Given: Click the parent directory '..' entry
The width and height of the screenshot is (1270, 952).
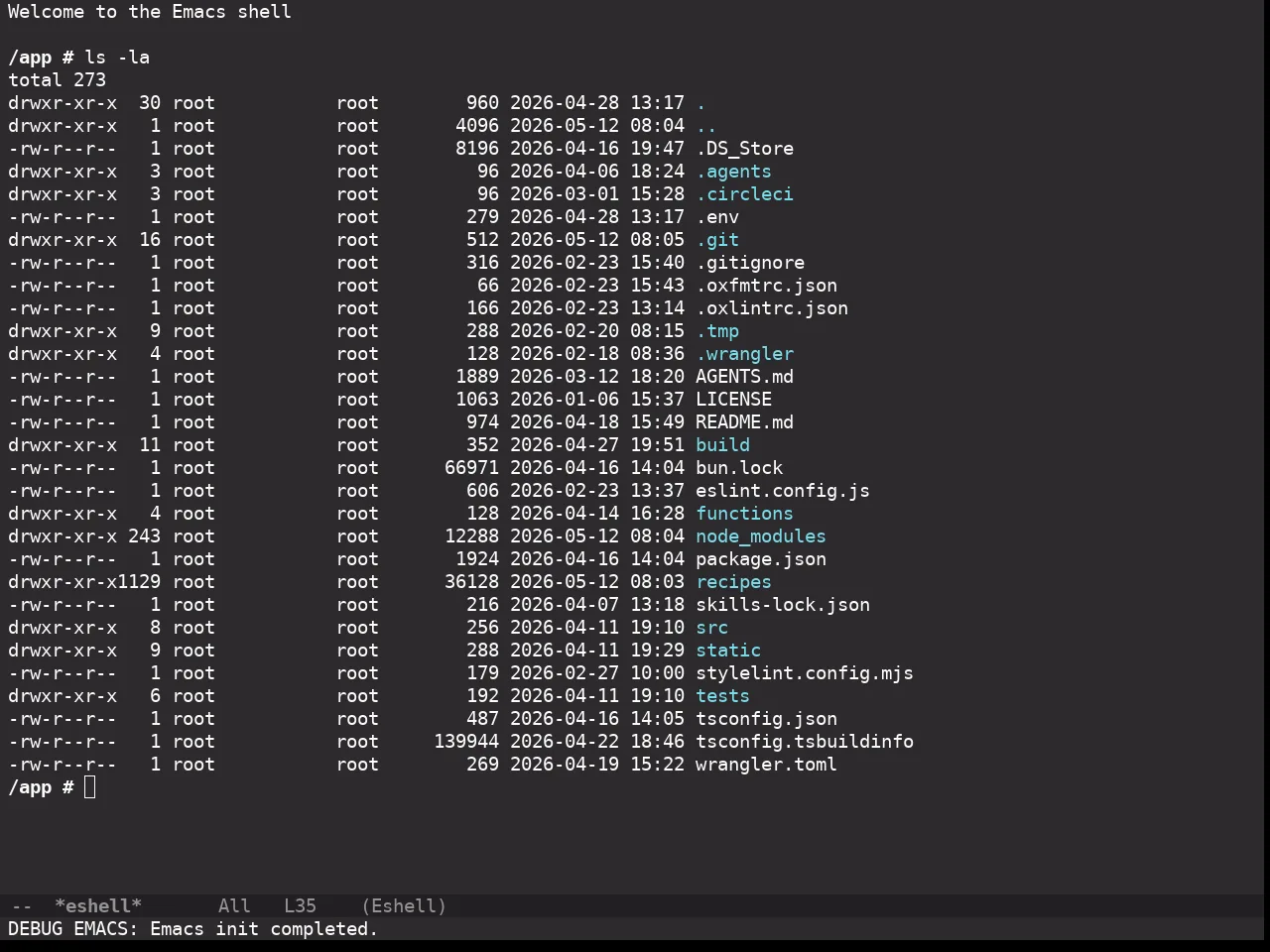Looking at the screenshot, I should tap(706, 126).
